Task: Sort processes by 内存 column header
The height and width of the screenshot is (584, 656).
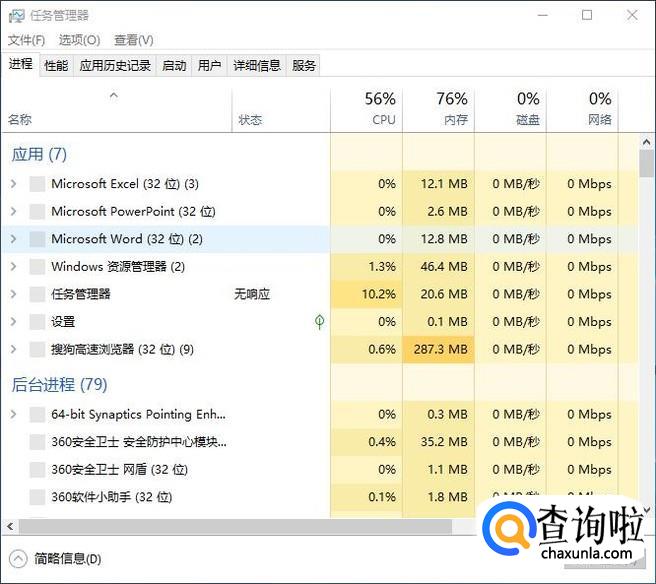Action: click(452, 109)
